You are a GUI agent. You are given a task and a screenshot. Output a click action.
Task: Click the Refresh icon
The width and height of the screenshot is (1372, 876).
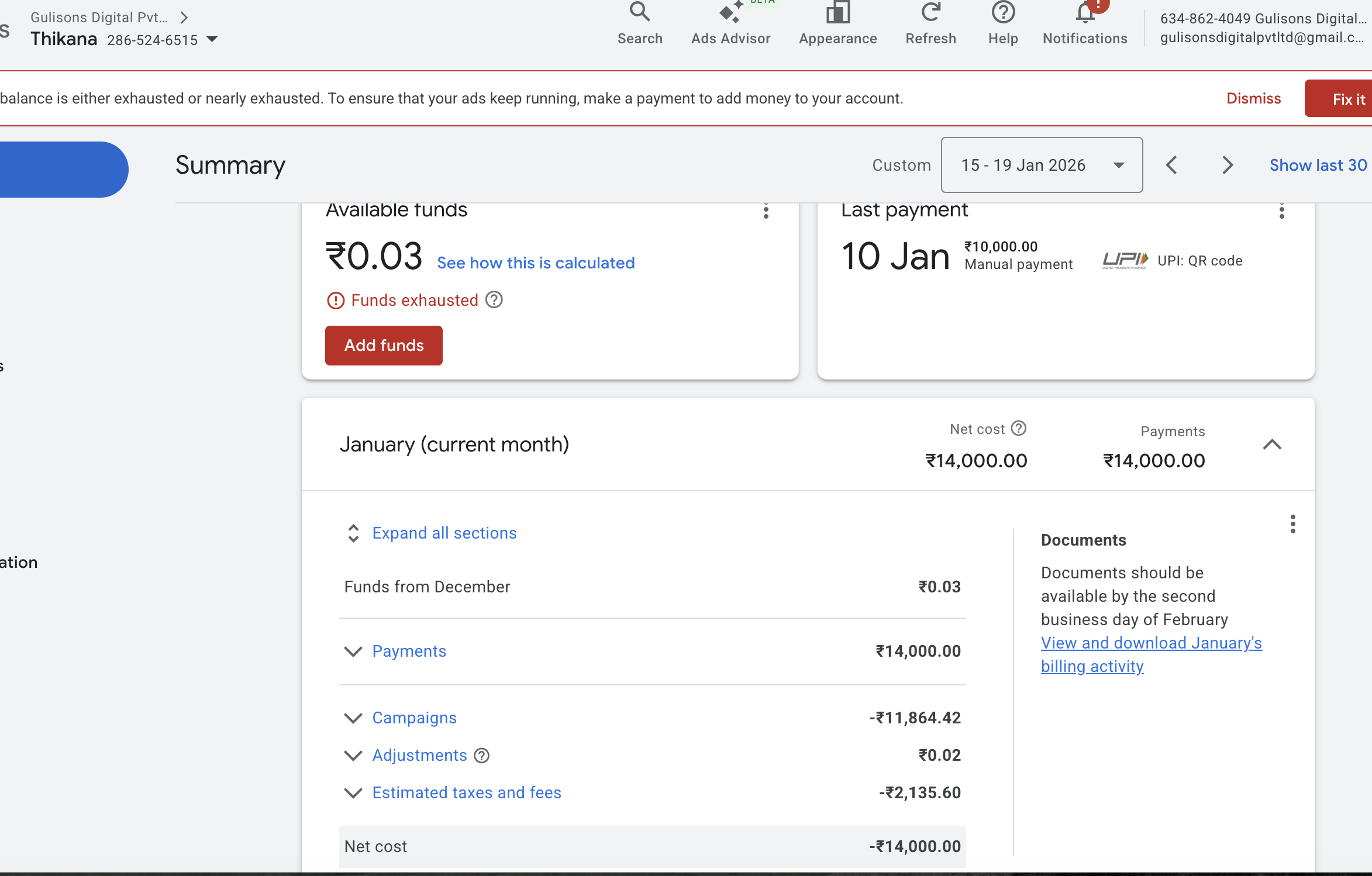(930, 13)
